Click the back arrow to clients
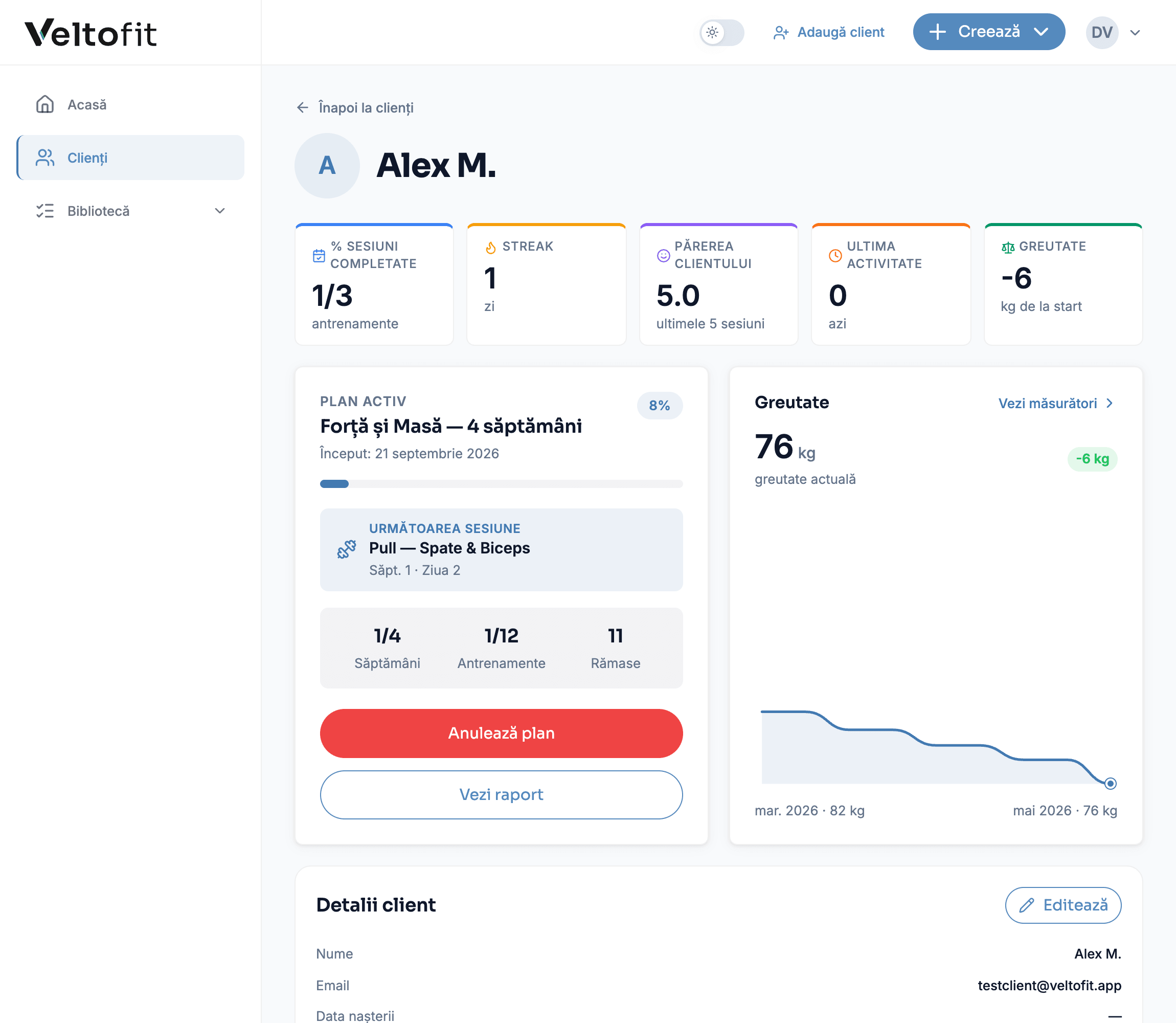The width and height of the screenshot is (1176, 1023). 302,107
